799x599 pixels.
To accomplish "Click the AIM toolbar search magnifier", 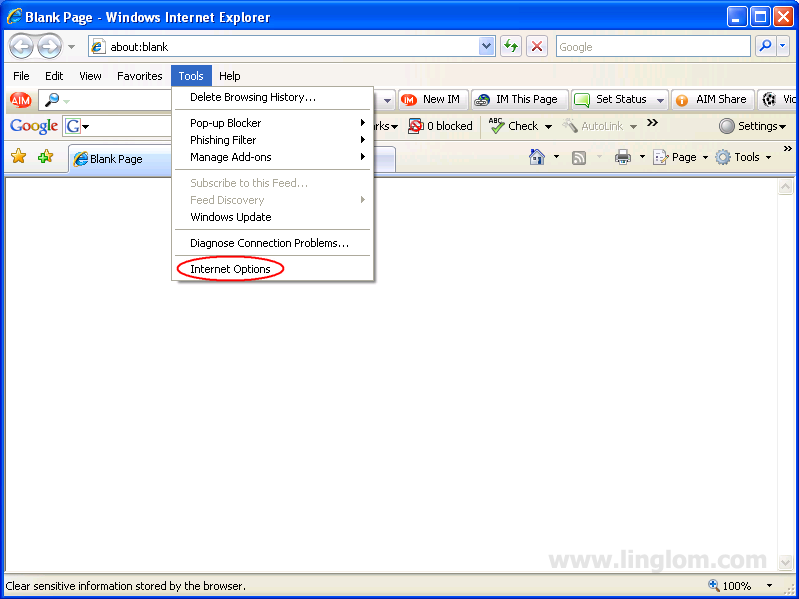I will (x=51, y=100).
